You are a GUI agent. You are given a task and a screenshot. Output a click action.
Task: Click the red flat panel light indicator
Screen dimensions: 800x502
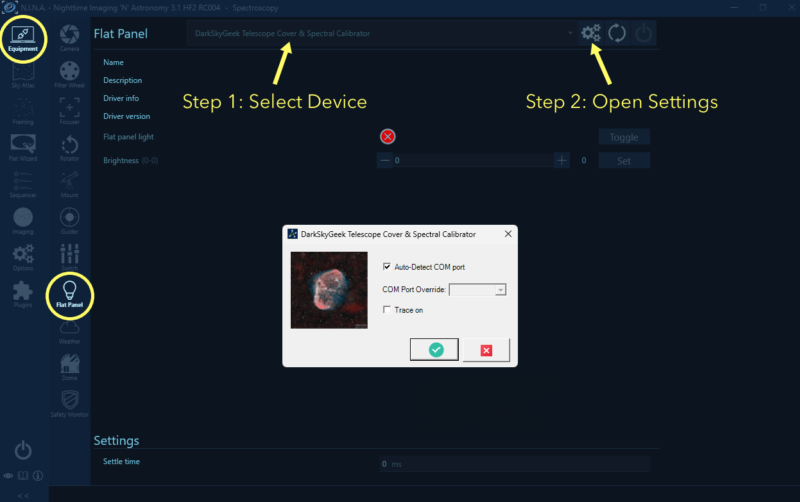(x=388, y=136)
